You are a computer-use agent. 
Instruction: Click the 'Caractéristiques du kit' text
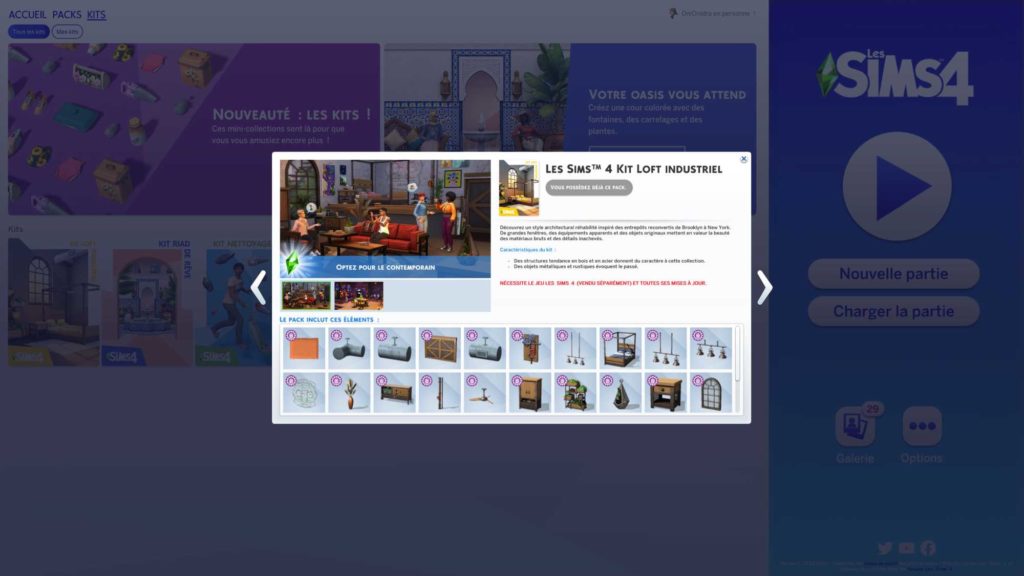click(527, 249)
